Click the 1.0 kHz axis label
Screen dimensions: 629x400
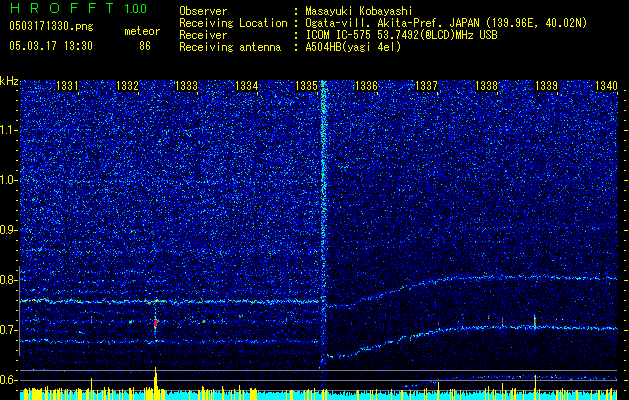(x=9, y=180)
